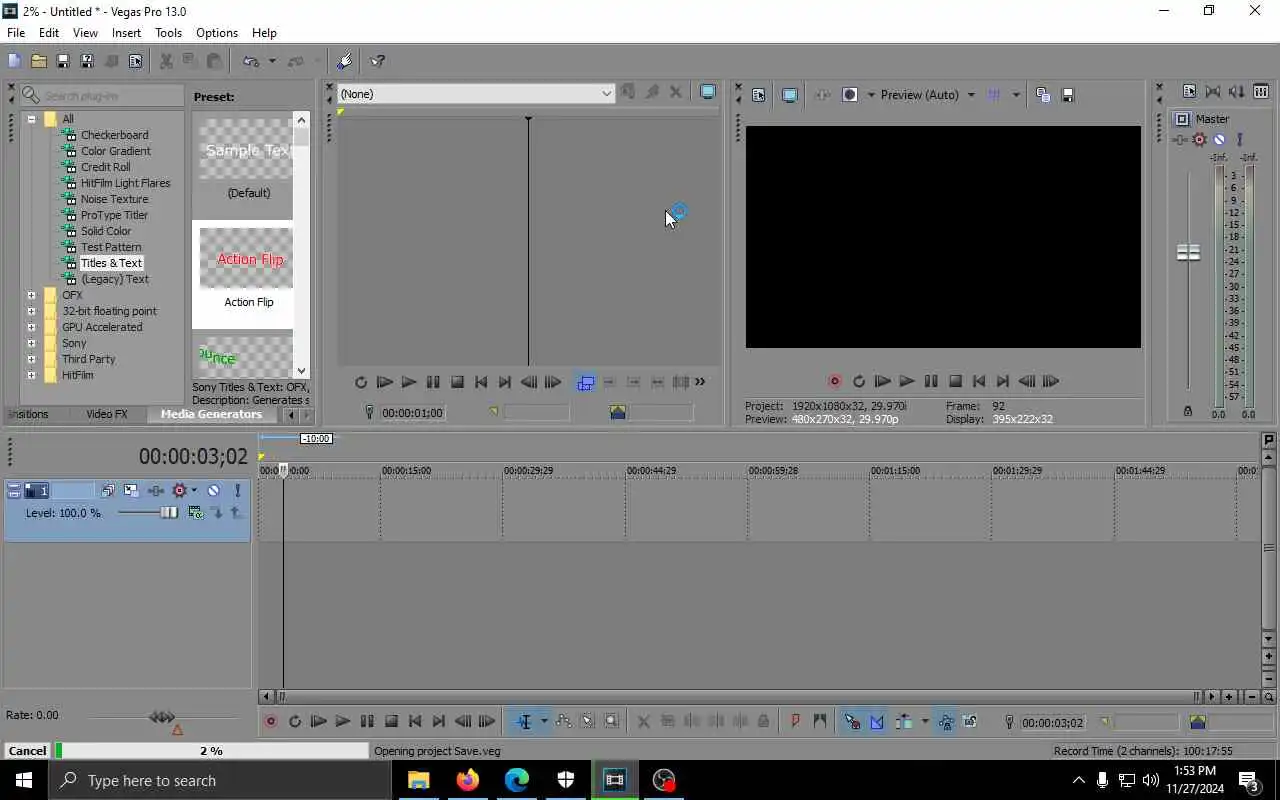Toggle Solo on video track 1

click(237, 490)
